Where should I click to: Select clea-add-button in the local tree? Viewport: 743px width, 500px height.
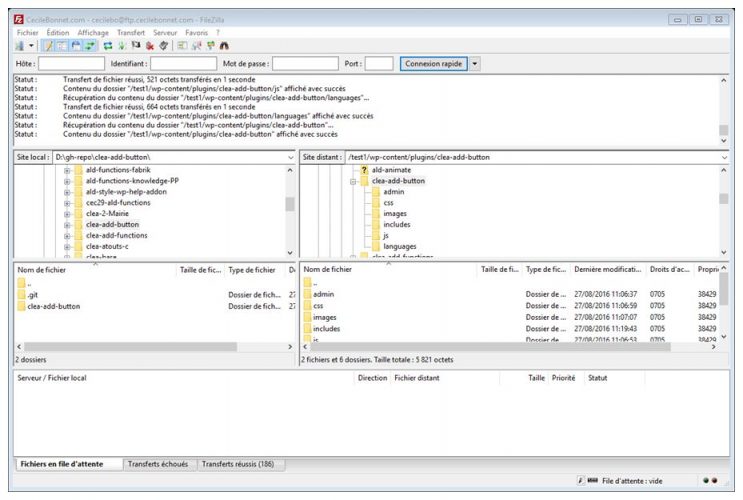click(112, 225)
